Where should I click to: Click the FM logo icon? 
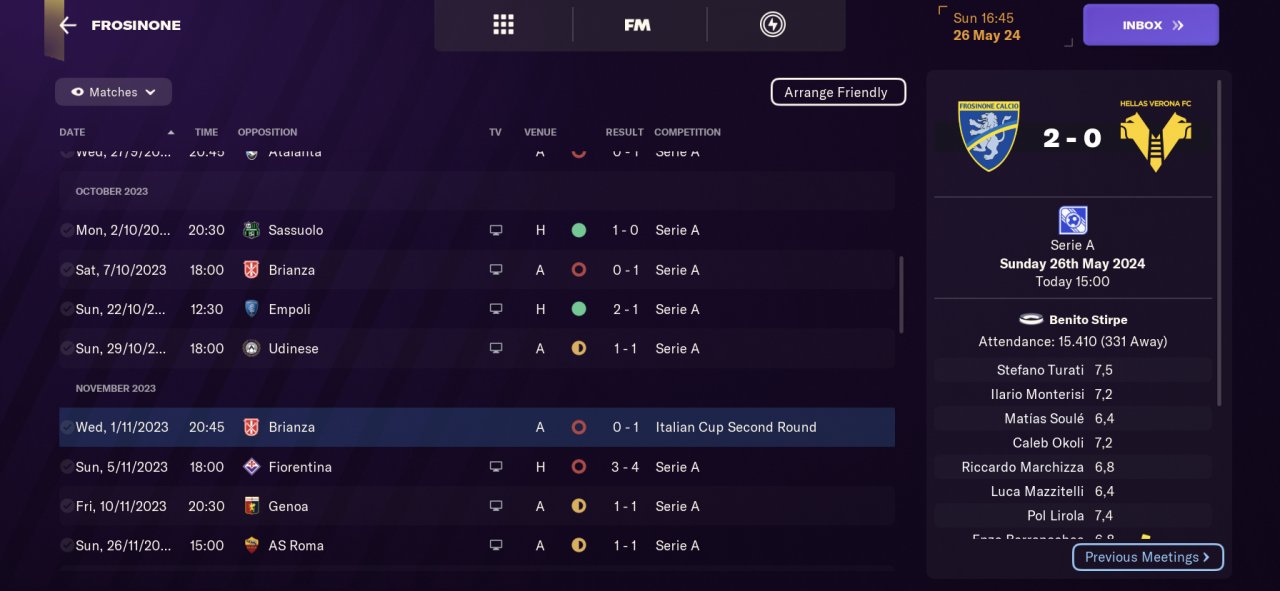[x=637, y=25]
